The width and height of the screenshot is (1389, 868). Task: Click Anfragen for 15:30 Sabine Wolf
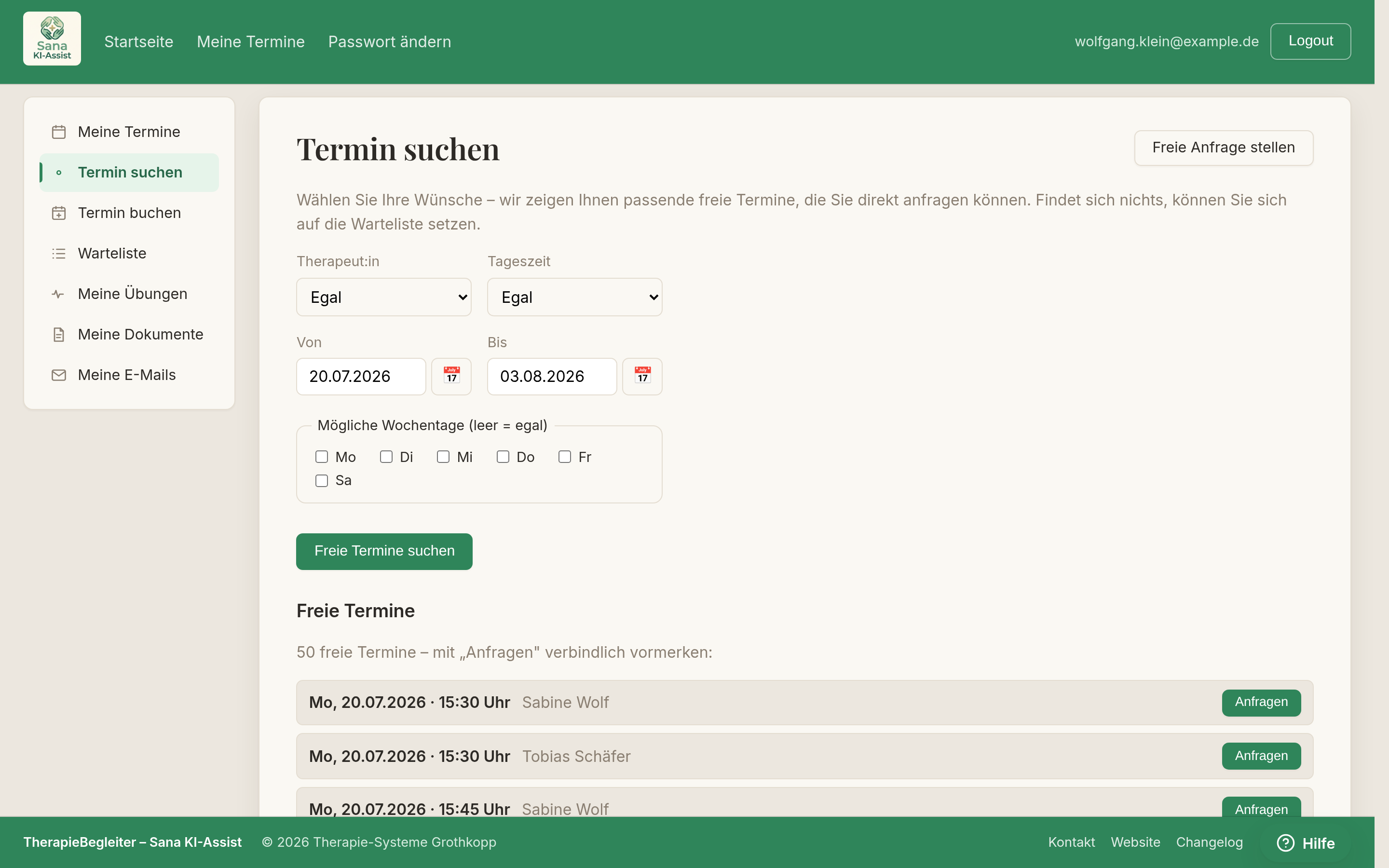[x=1261, y=702]
